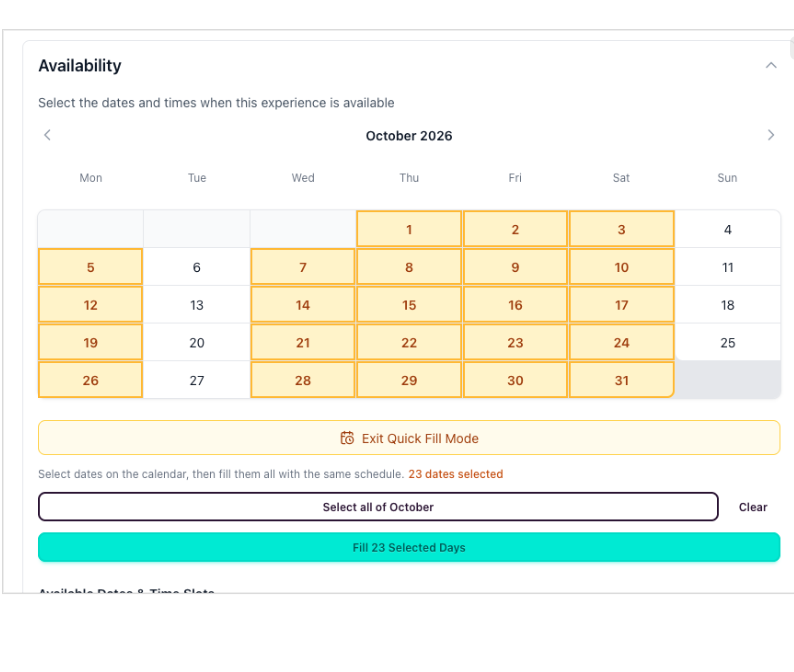794x672 pixels.
Task: Click the Sun column header
Action: (x=727, y=178)
